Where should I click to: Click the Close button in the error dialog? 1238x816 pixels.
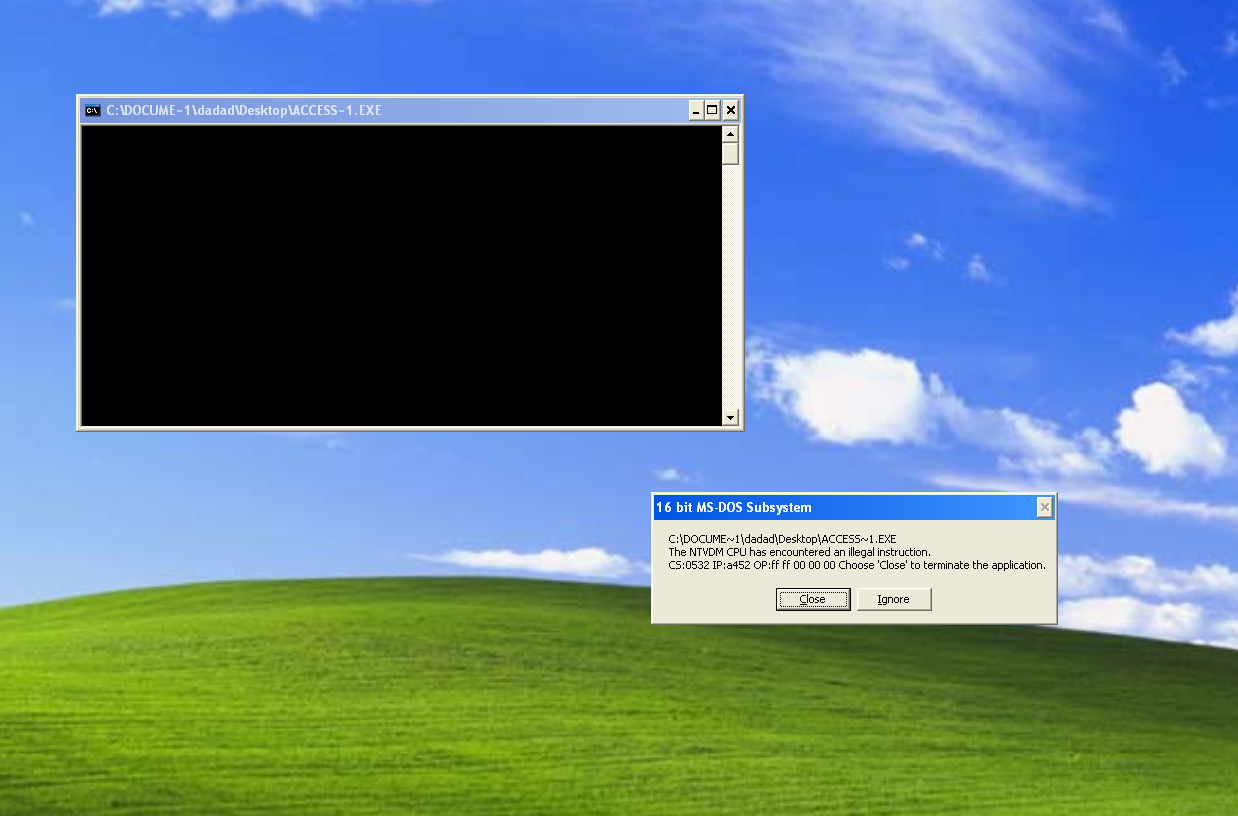pos(813,599)
